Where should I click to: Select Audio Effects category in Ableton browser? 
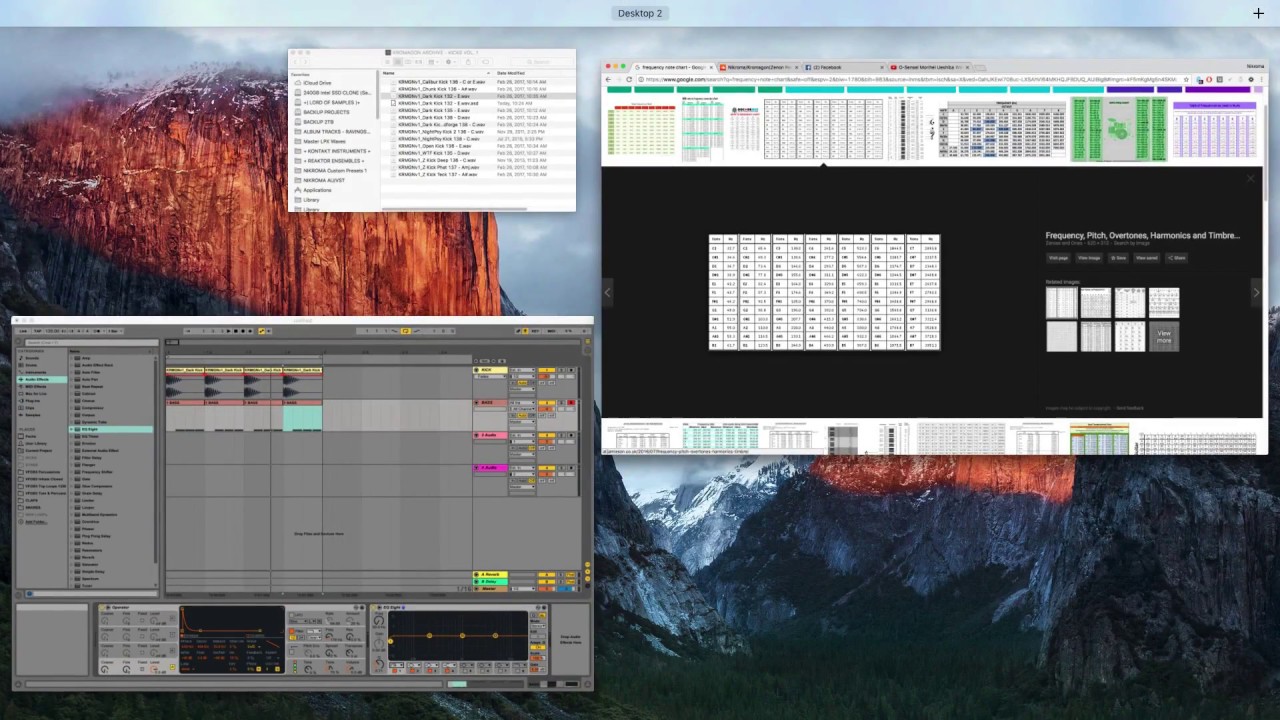42,379
